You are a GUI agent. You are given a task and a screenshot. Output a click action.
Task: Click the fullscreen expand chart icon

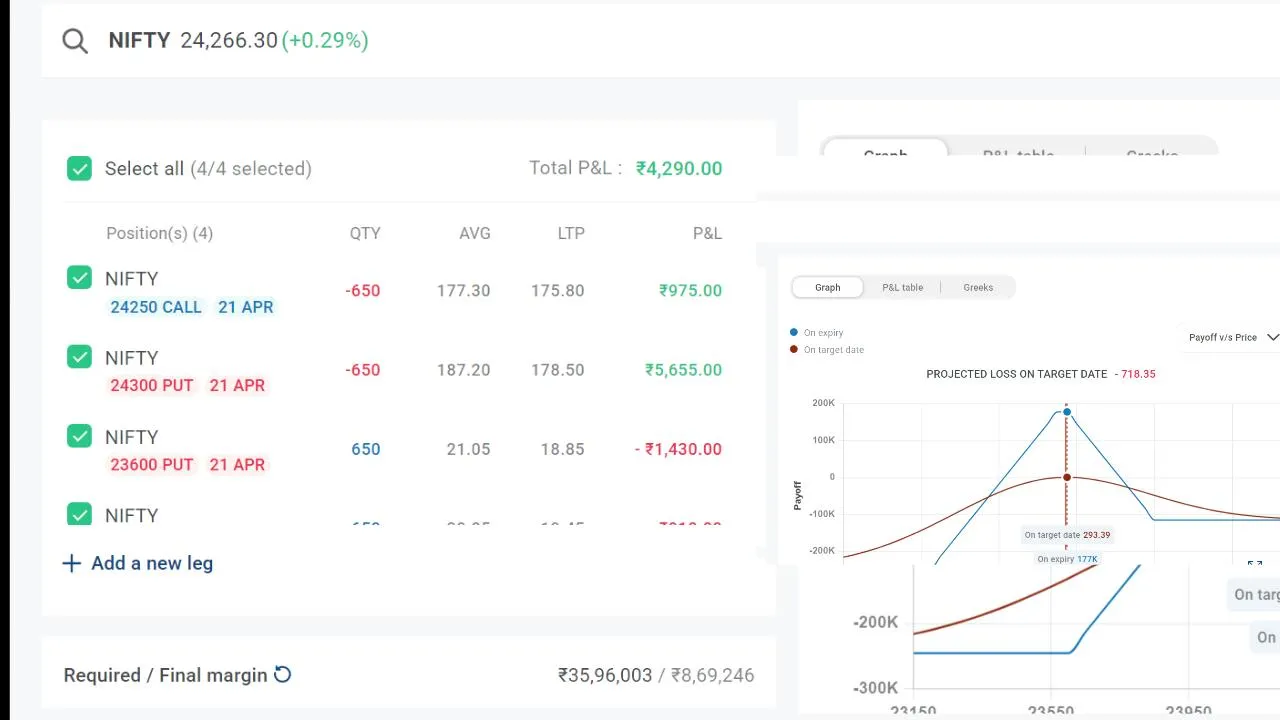(x=1255, y=565)
